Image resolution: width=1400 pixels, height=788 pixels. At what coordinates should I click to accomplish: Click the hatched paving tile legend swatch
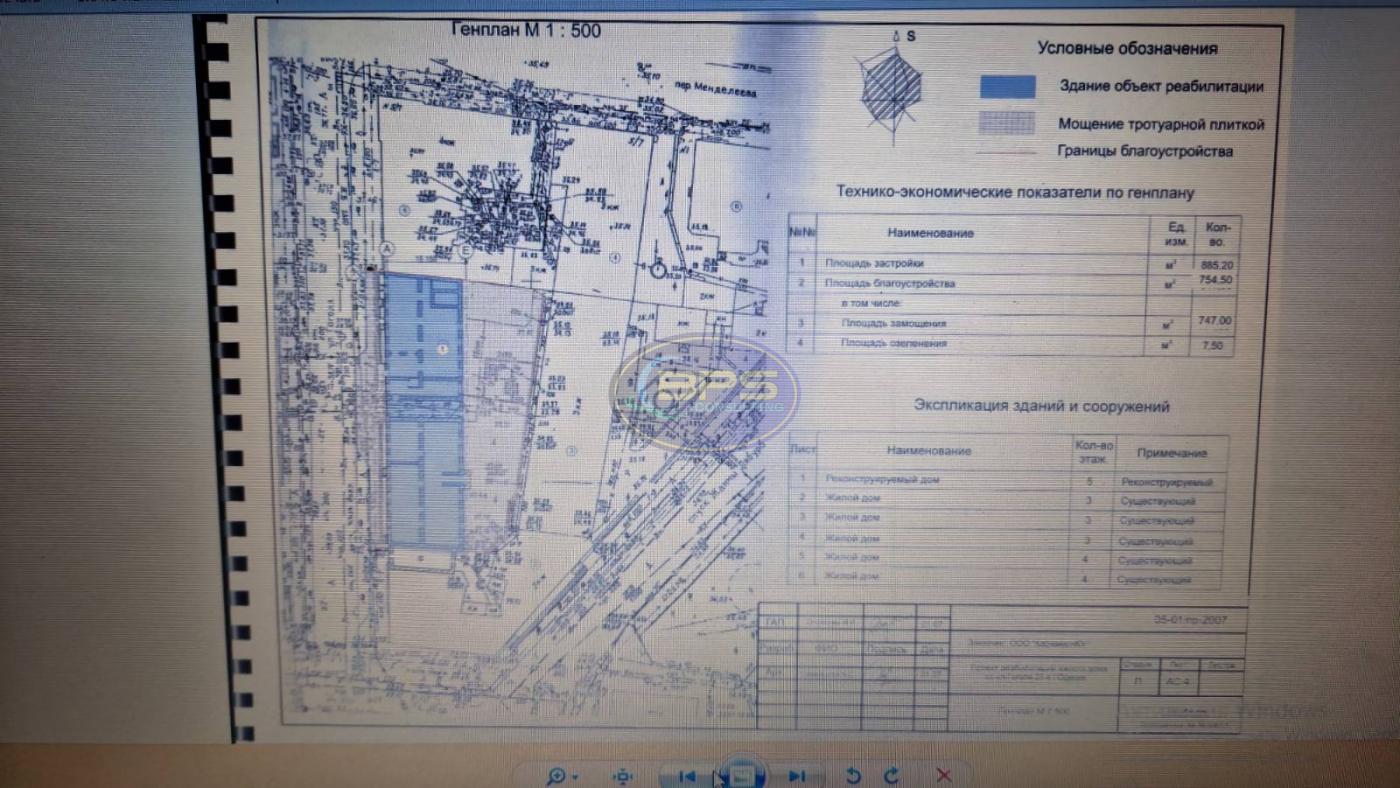(1007, 123)
